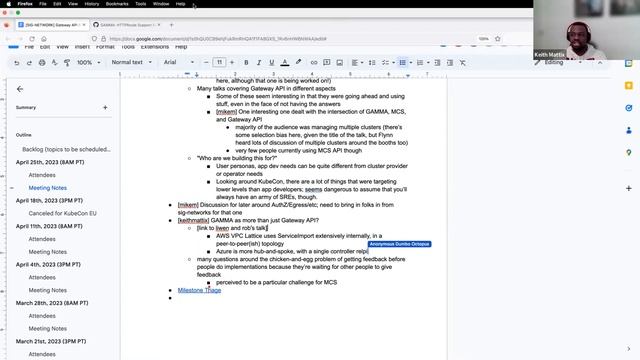
Task: Open the Apple menu
Action: coord(8,4)
